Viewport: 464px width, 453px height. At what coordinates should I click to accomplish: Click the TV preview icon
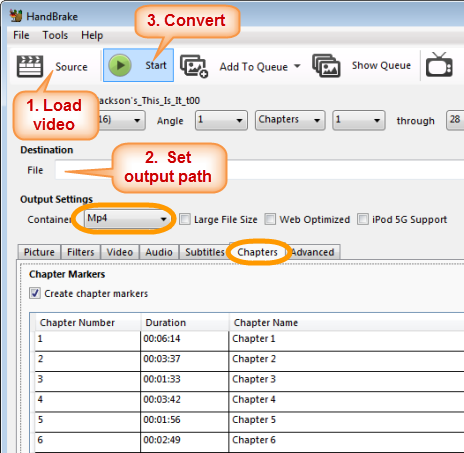439,65
